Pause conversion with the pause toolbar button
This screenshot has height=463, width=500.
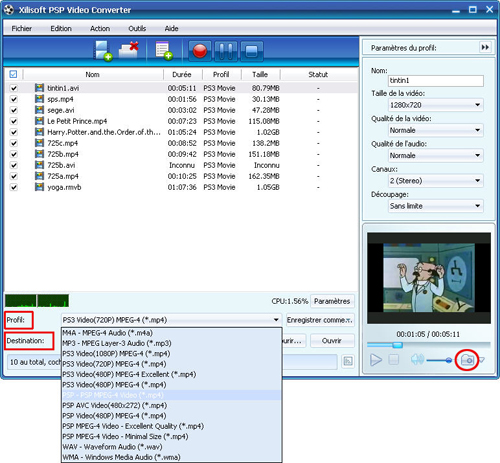[x=226, y=51]
